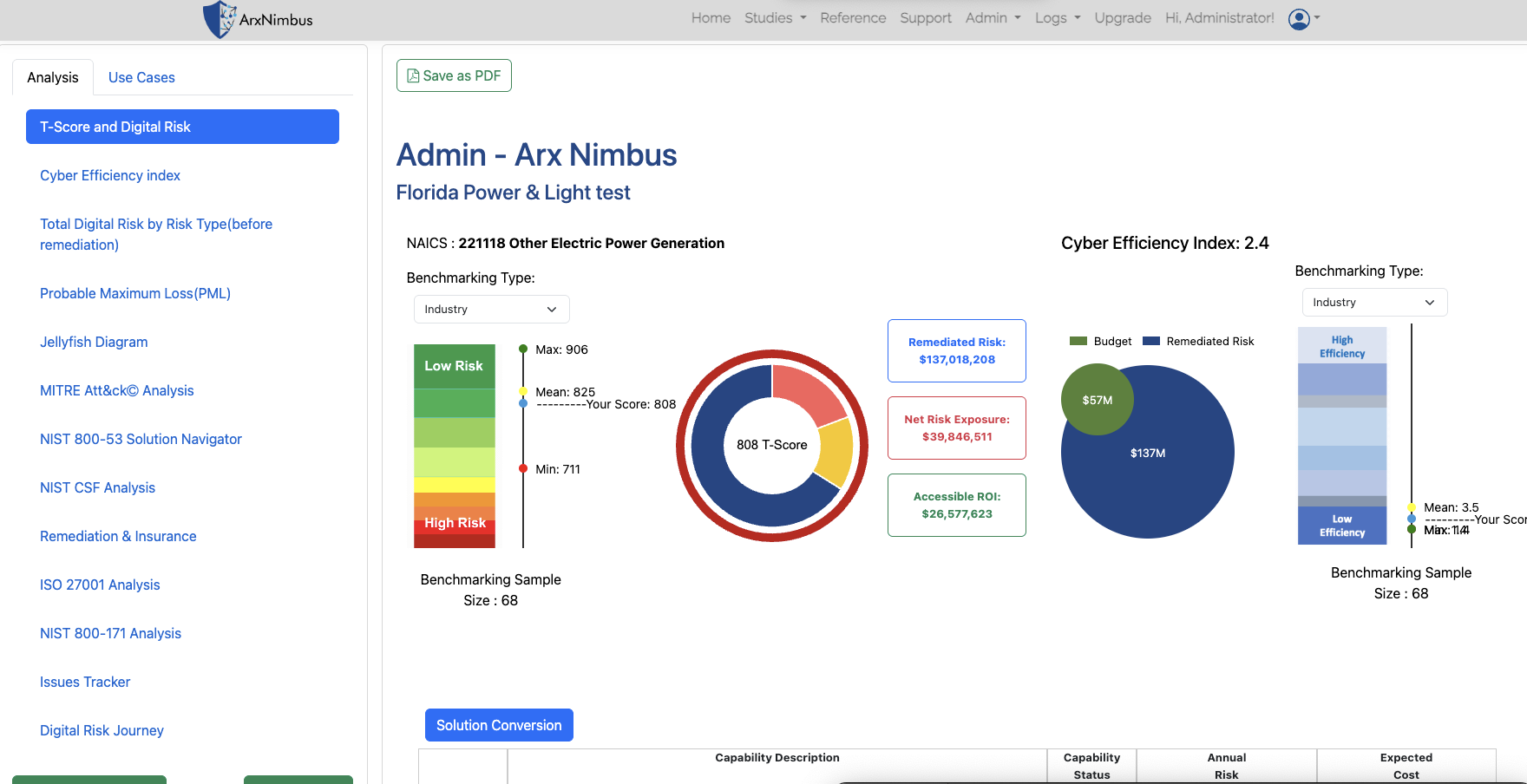Switch to the Use Cases tab
Screen dimensions: 1527x784
click(141, 77)
